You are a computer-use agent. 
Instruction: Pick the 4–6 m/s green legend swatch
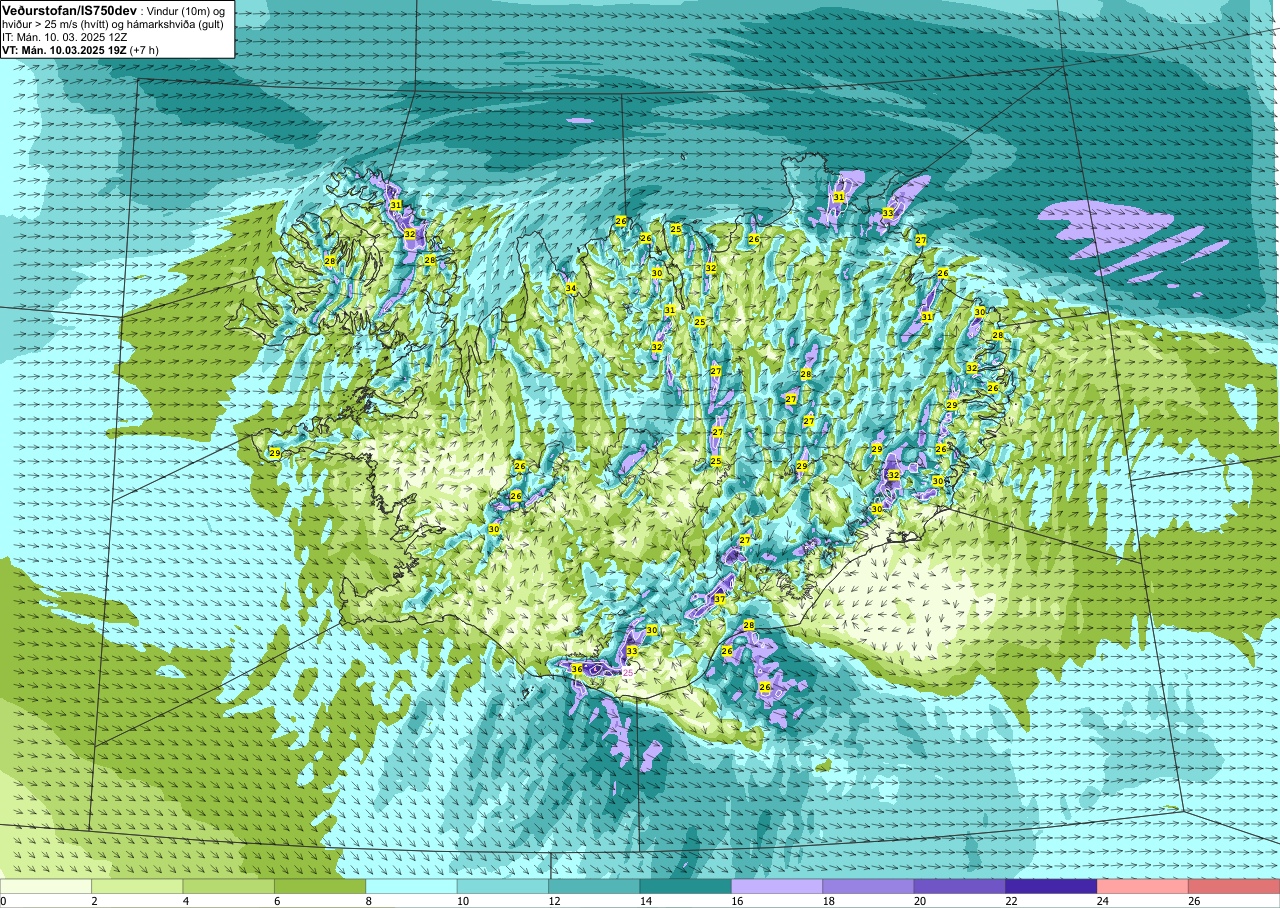tap(229, 886)
